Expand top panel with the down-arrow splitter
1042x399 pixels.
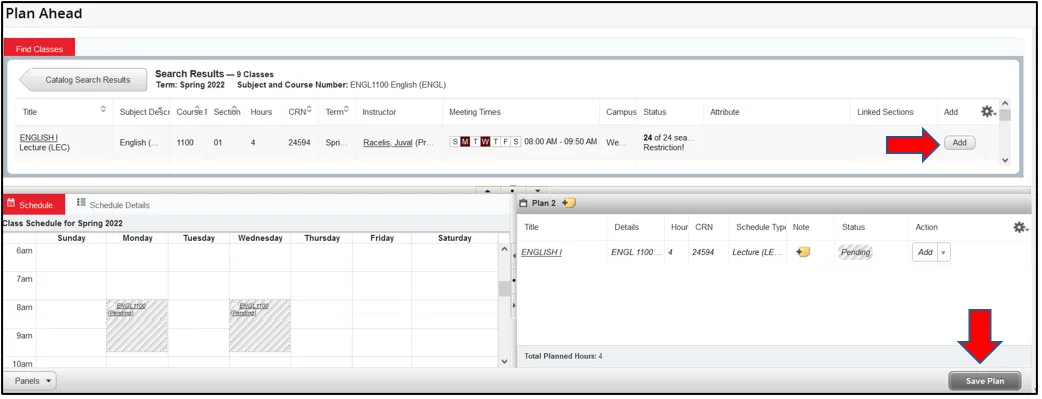(538, 191)
